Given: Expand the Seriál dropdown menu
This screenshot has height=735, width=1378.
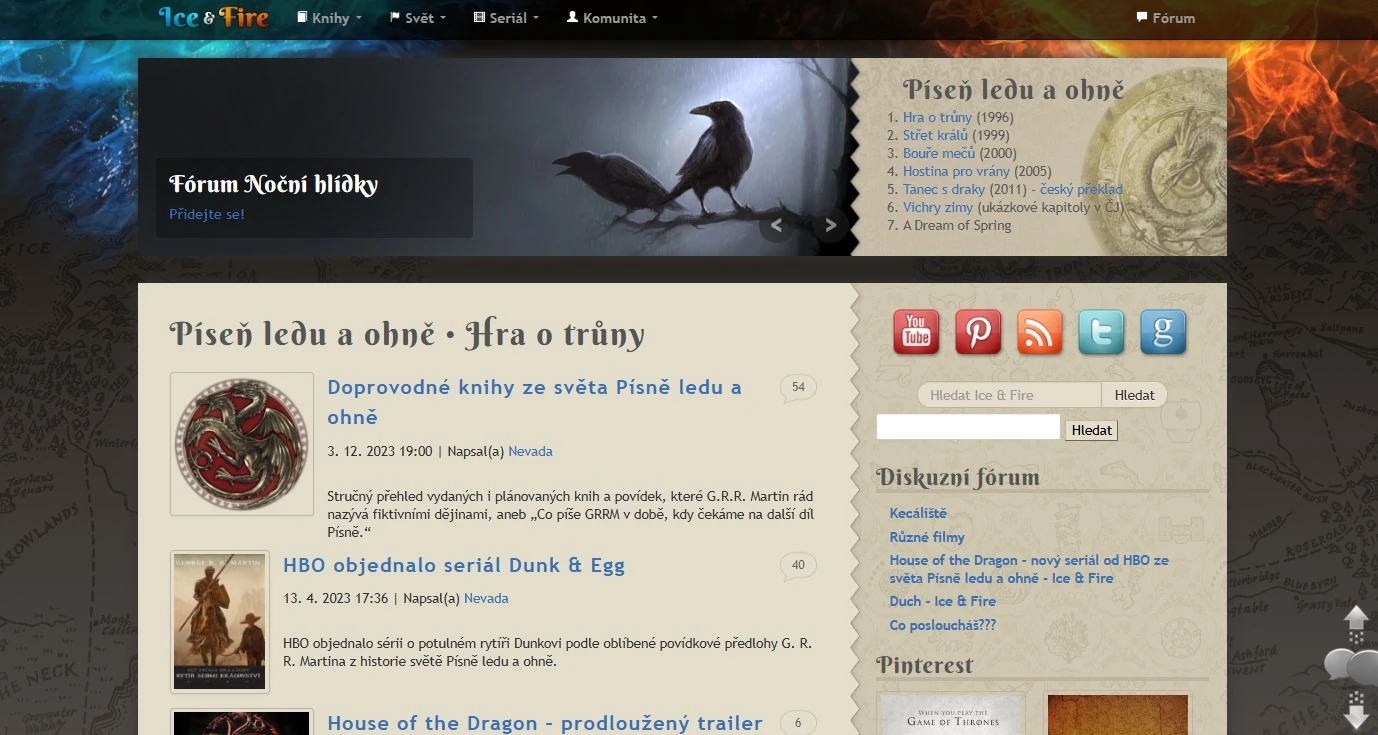Looking at the screenshot, I should coord(506,18).
